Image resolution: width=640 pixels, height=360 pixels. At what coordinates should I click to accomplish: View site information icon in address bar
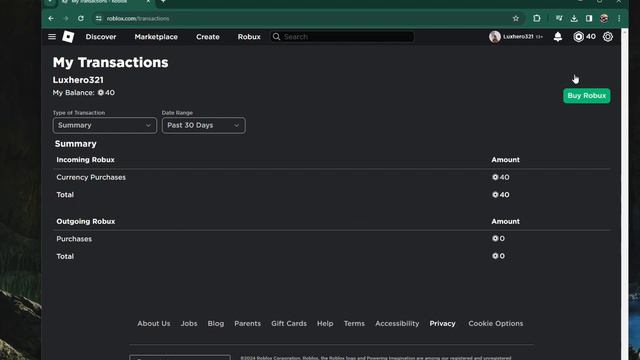[98, 18]
